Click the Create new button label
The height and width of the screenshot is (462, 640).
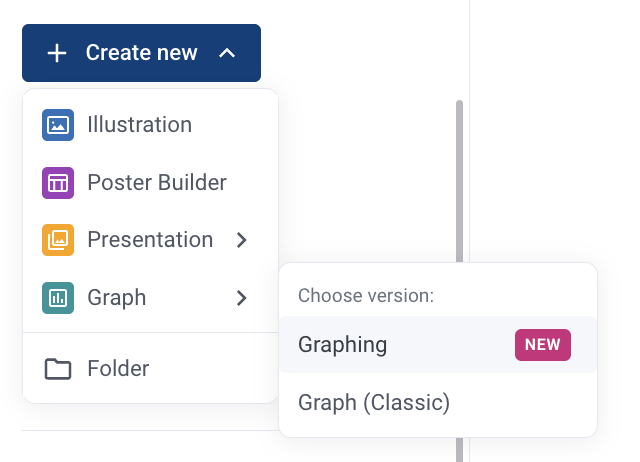(142, 53)
